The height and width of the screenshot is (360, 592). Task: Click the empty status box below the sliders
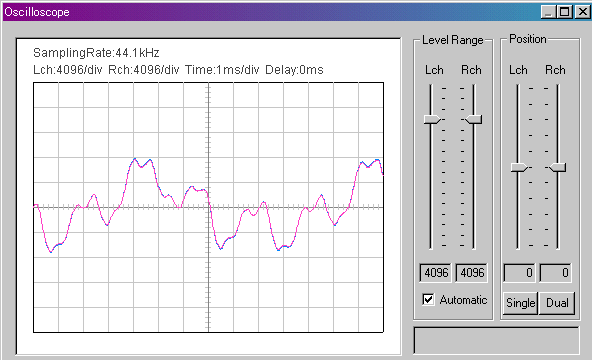click(x=496, y=340)
